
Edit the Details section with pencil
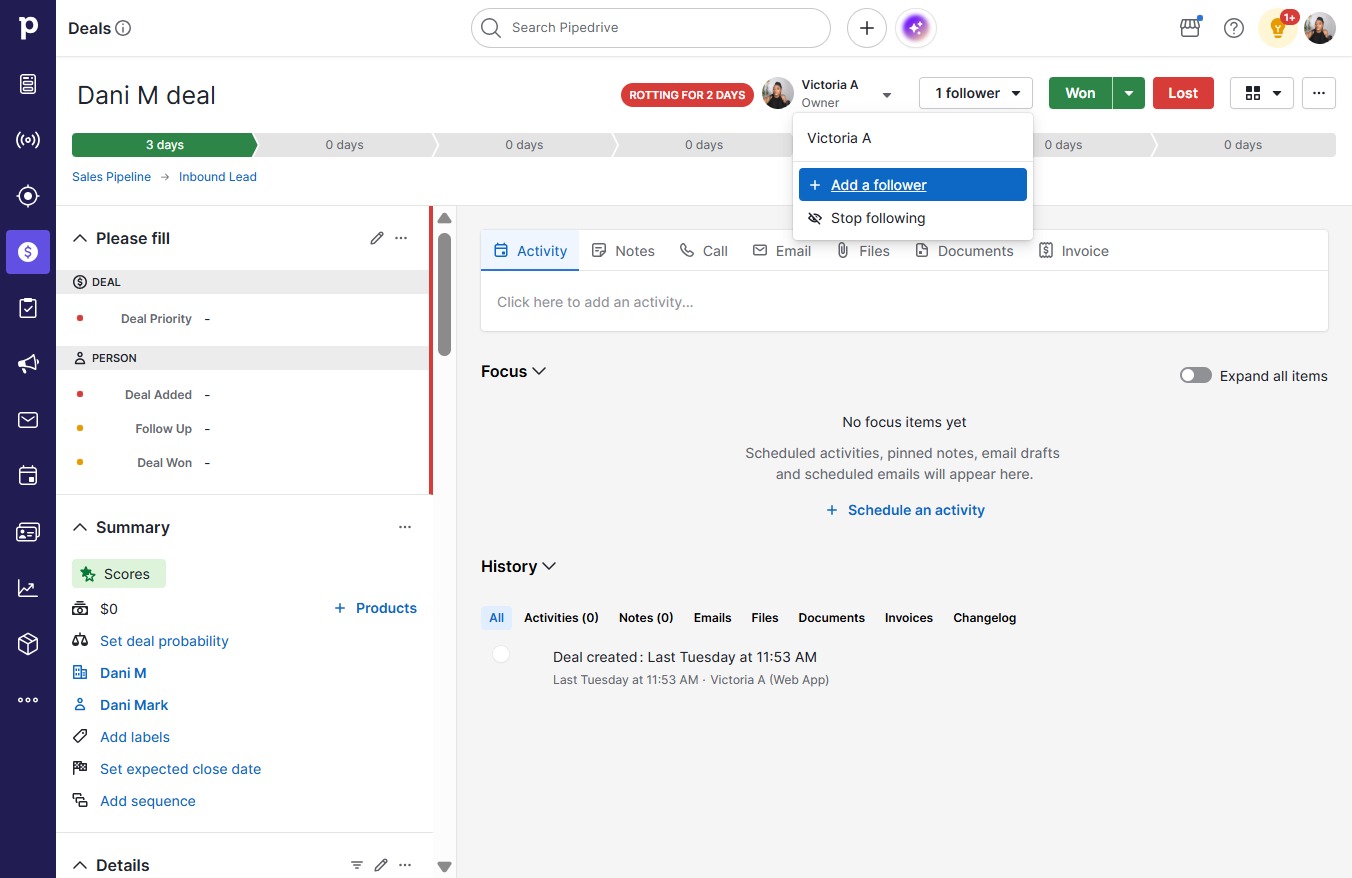[x=381, y=865]
